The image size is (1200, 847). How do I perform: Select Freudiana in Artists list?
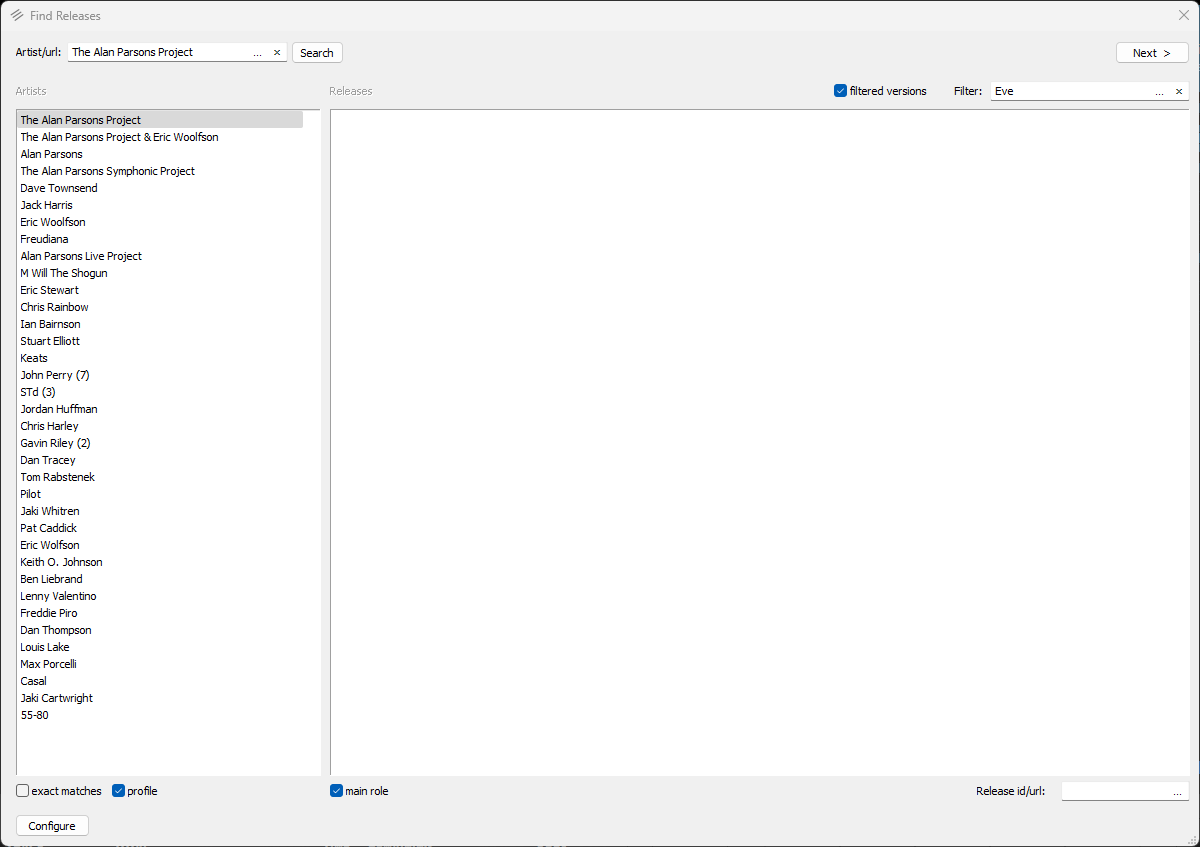point(160,239)
